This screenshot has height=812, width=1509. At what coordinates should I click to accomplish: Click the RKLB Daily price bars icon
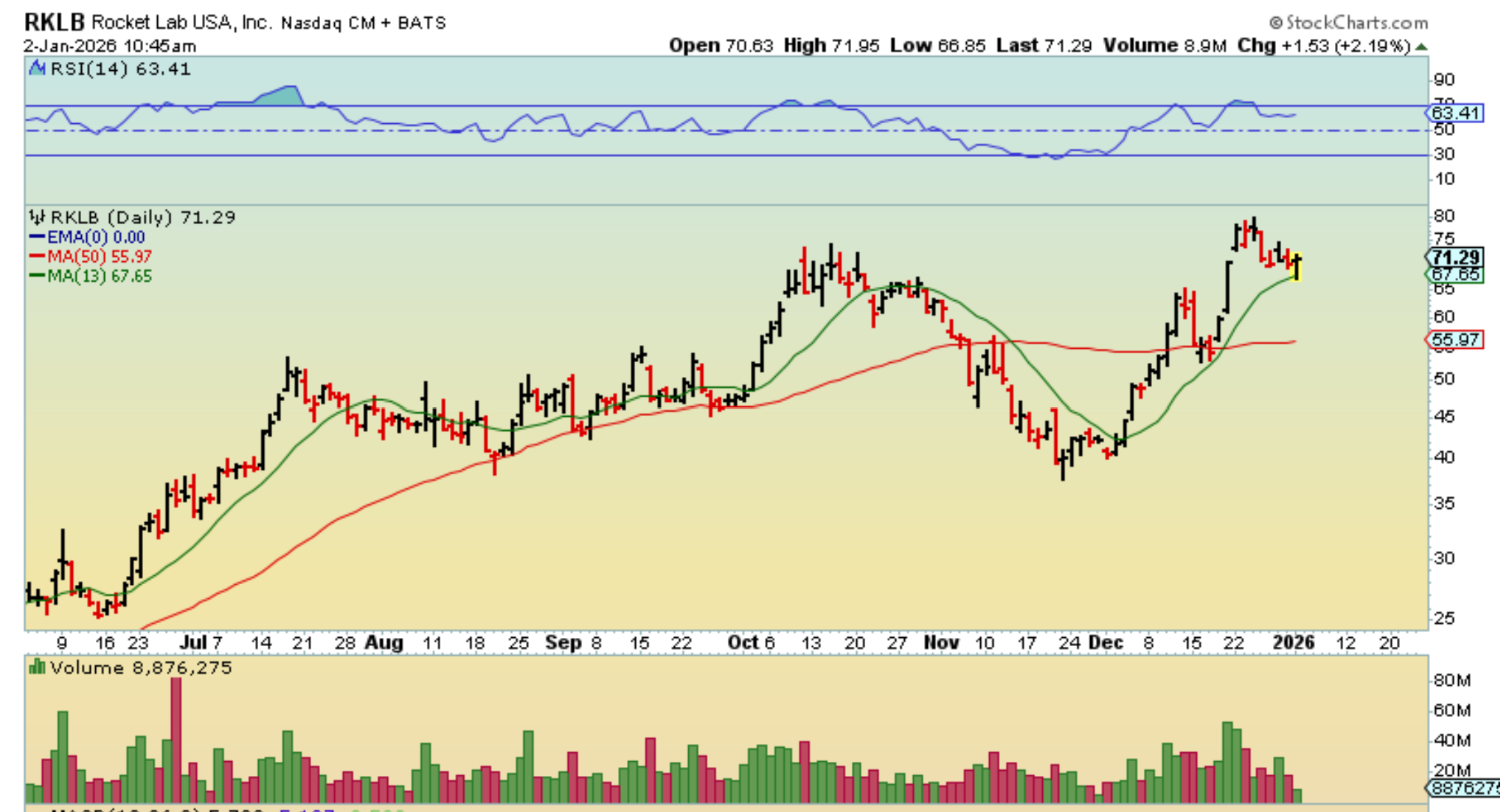click(x=37, y=217)
